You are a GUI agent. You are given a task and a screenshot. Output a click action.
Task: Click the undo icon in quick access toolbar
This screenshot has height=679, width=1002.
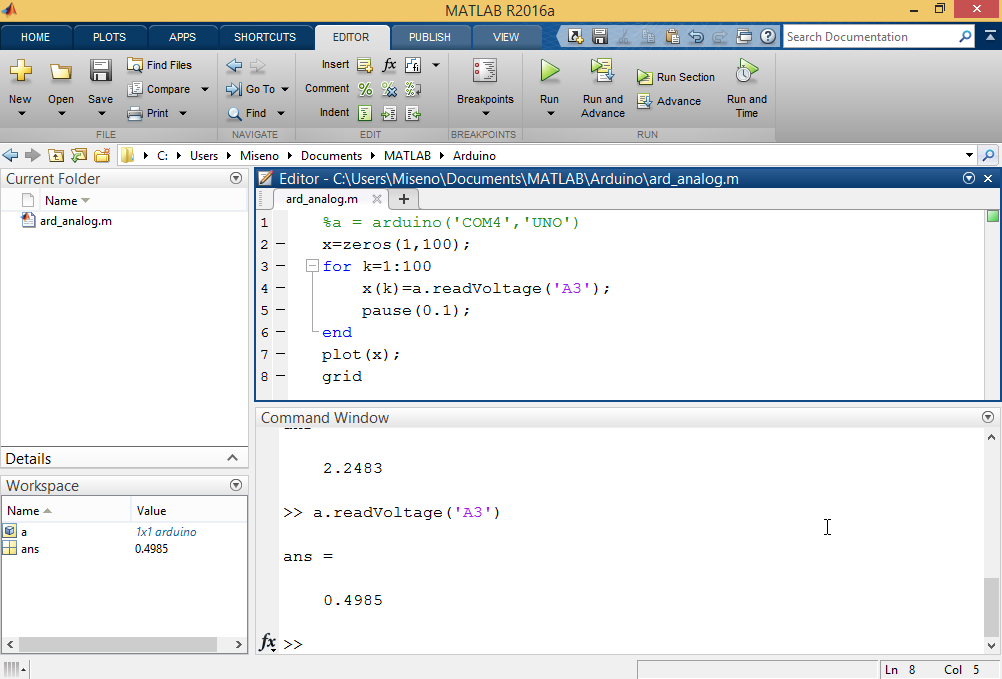click(696, 36)
